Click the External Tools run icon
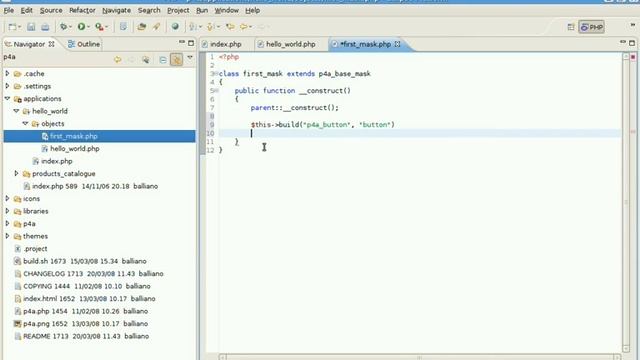The image size is (640, 360). [x=99, y=27]
